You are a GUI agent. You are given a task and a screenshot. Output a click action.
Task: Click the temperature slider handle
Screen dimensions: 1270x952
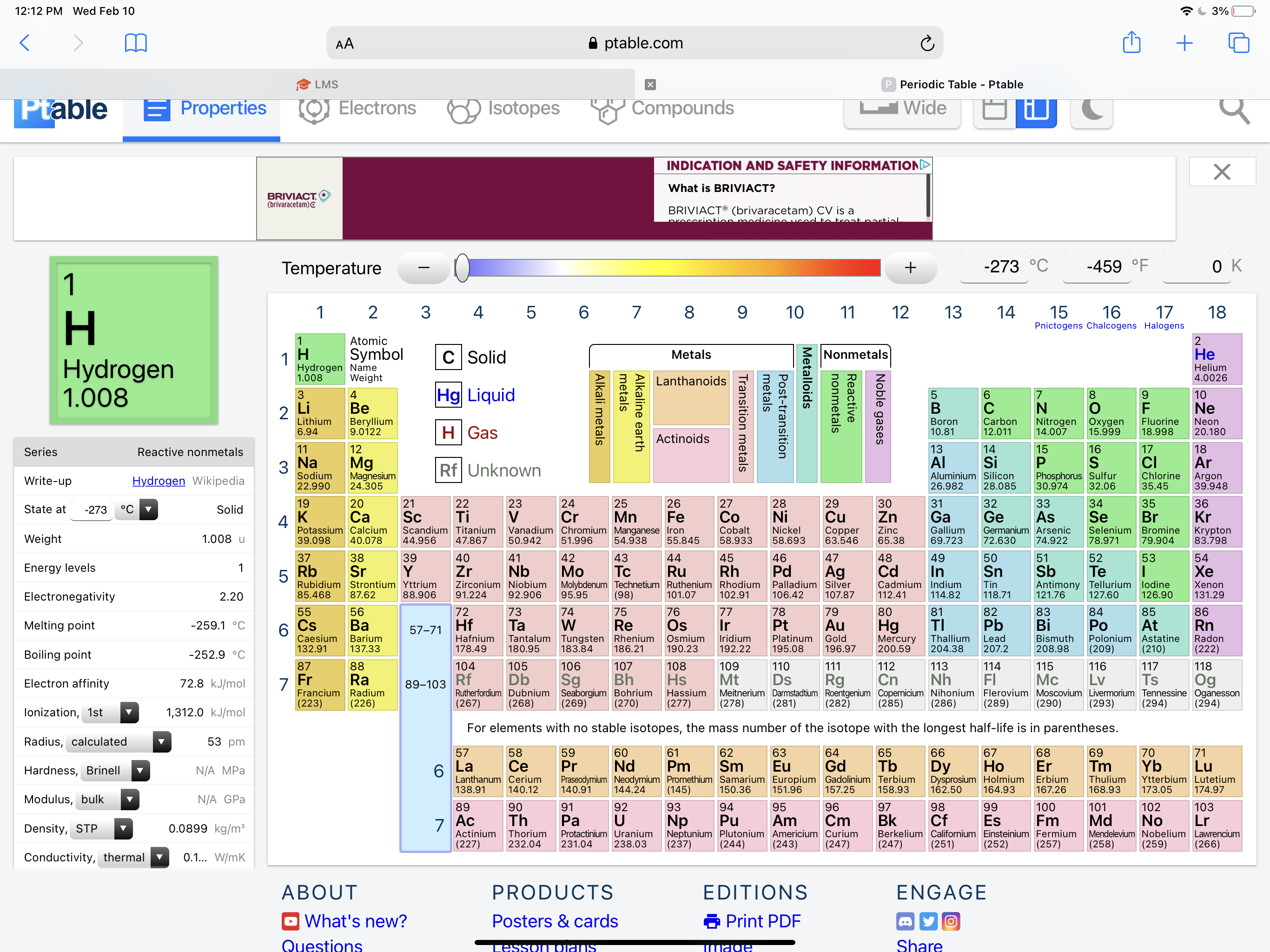(x=462, y=268)
